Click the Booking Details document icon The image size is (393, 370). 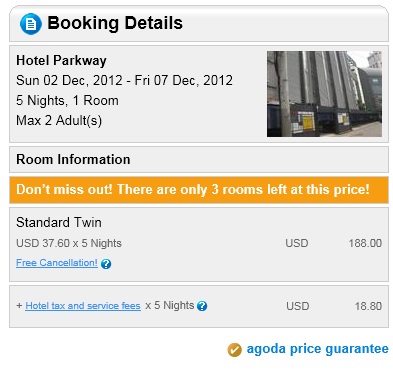[x=31, y=24]
